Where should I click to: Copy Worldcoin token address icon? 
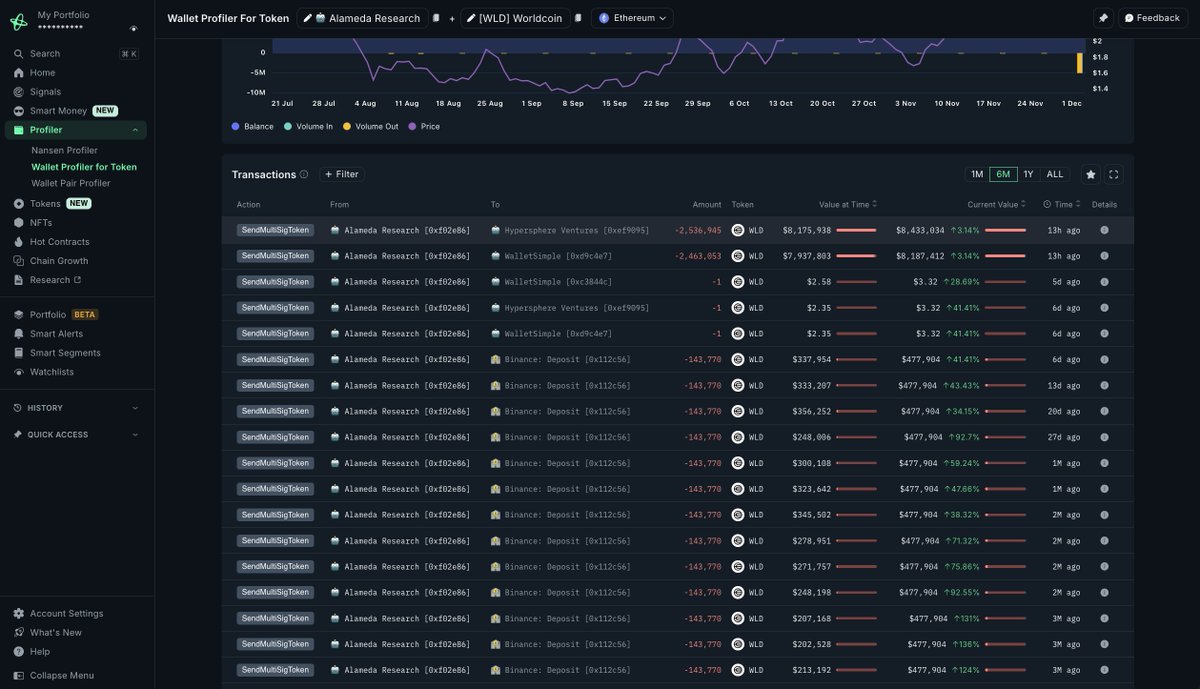pos(578,18)
